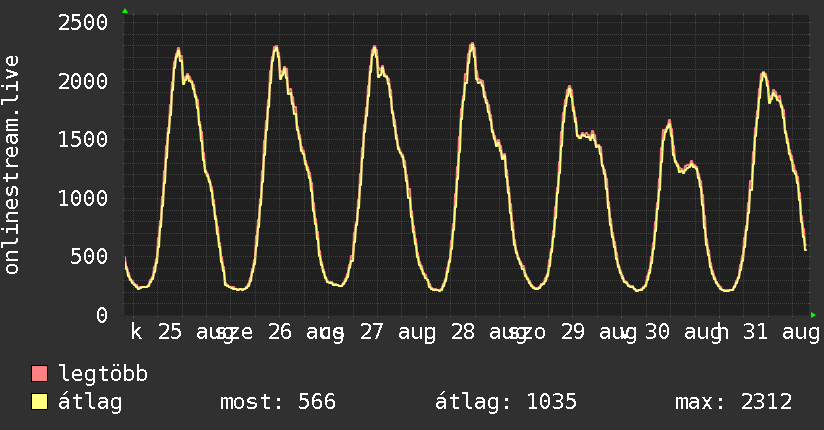
Task: Click the y-axis label 0
Action: tap(102, 315)
